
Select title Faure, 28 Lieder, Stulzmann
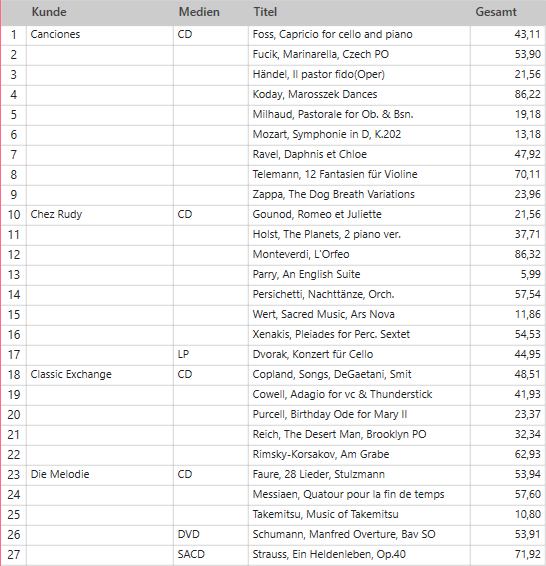[x=359, y=475]
